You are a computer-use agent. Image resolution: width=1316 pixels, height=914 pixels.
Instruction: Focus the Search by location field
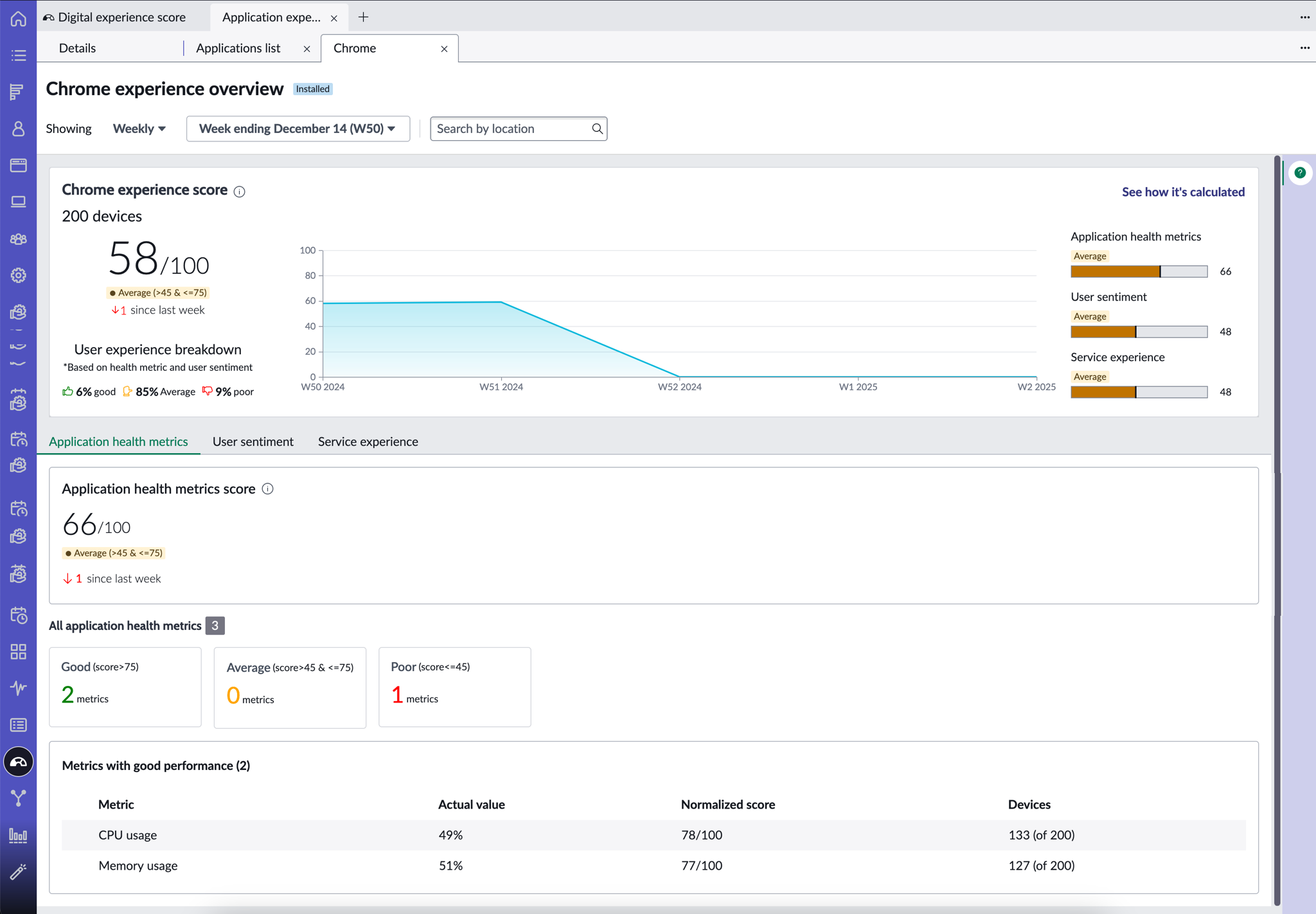(519, 129)
